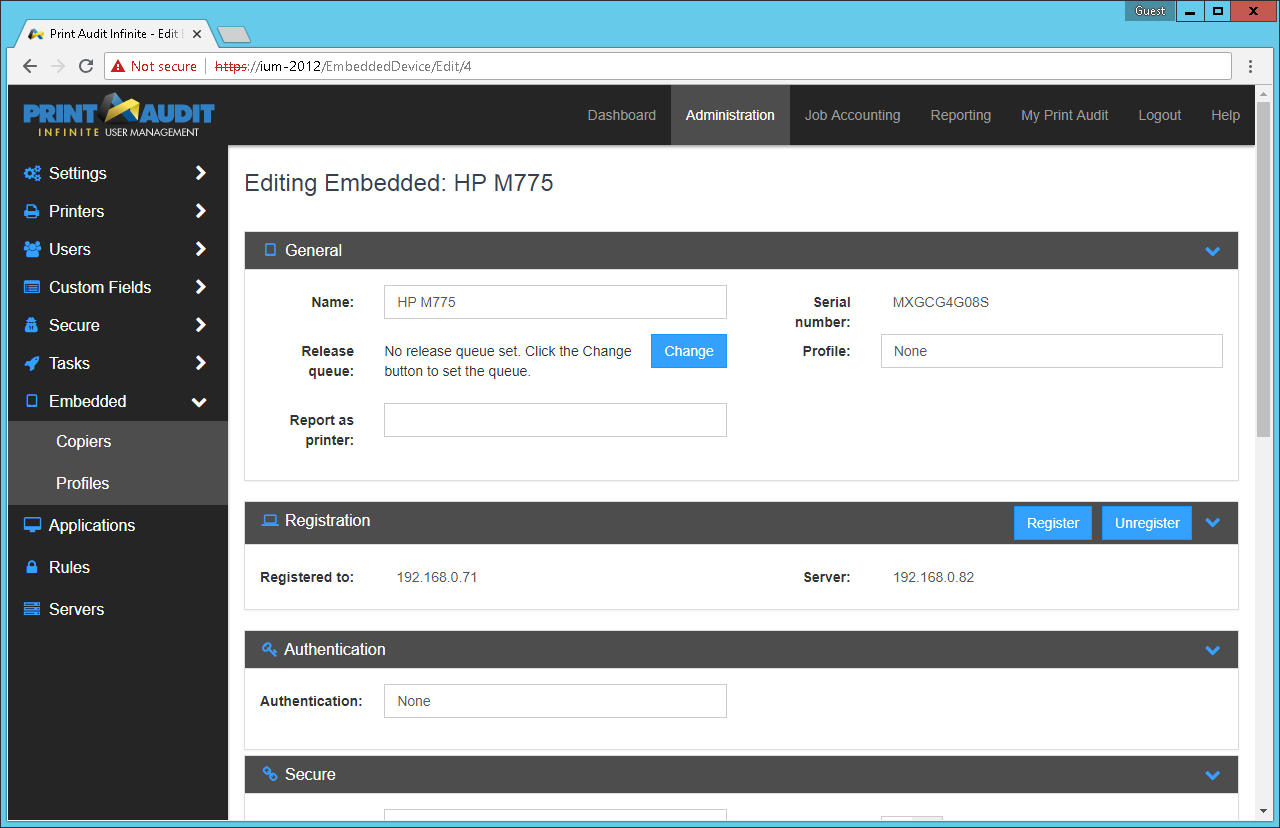Open My Print Audit menu item
Image resolution: width=1280 pixels, height=828 pixels.
click(x=1064, y=115)
